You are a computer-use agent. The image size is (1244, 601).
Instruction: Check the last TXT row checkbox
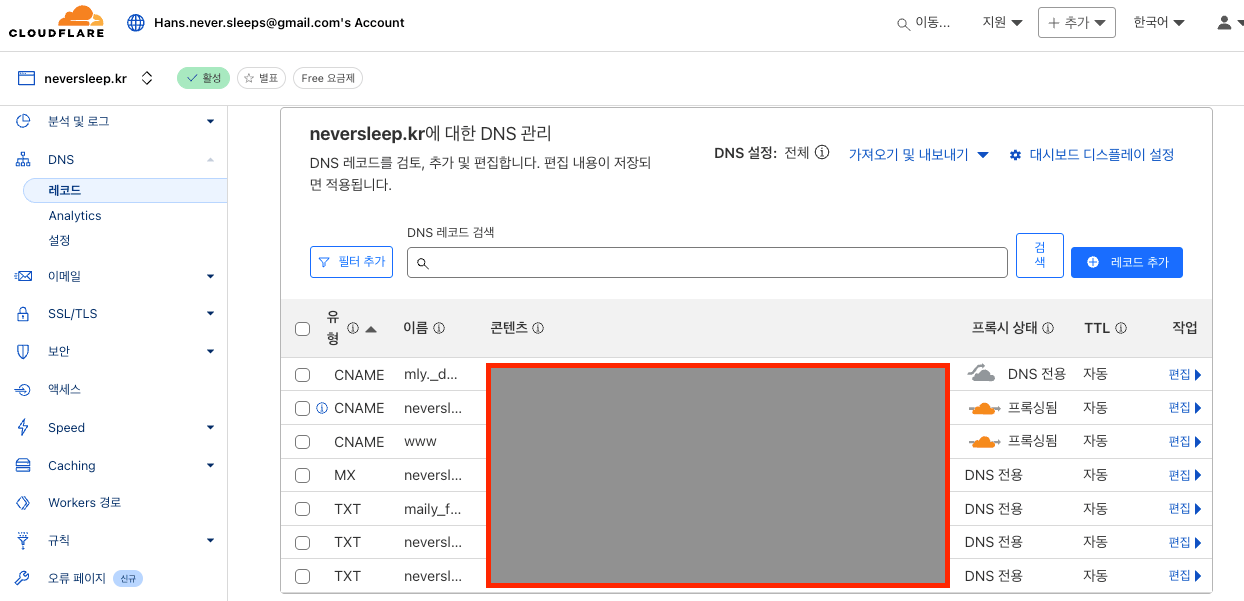pos(303,576)
